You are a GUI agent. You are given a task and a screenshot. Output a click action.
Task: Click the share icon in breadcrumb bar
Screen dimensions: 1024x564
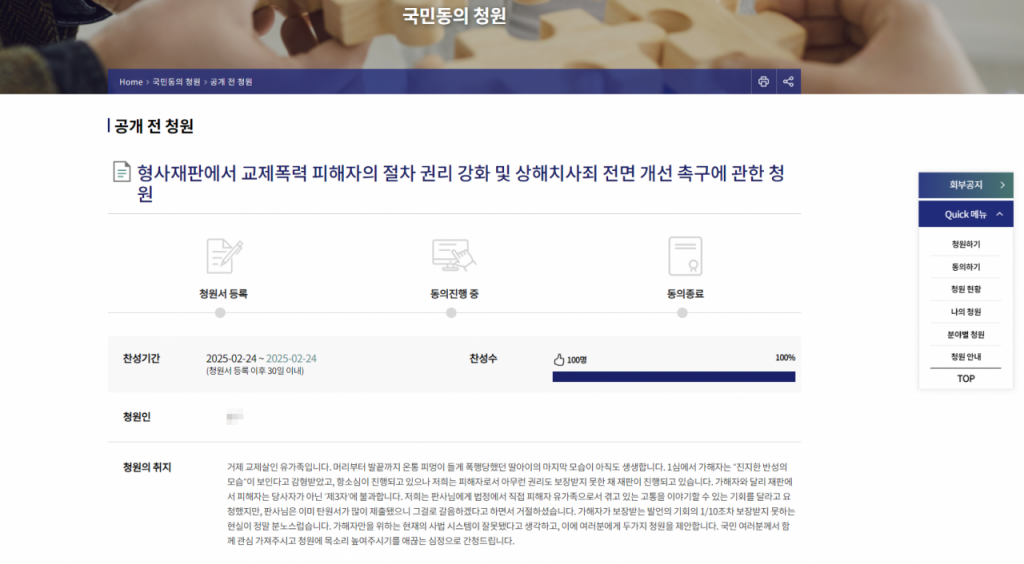click(788, 82)
